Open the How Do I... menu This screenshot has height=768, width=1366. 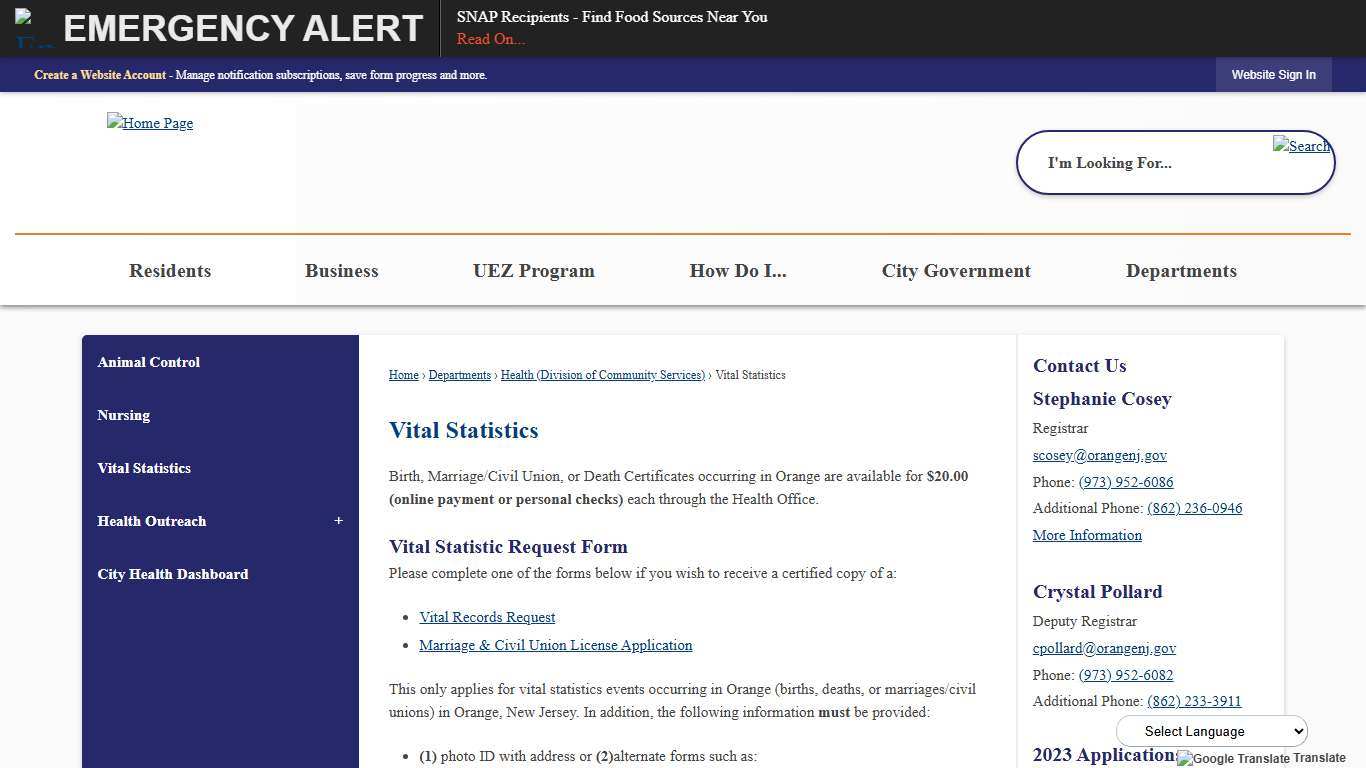[x=737, y=271]
